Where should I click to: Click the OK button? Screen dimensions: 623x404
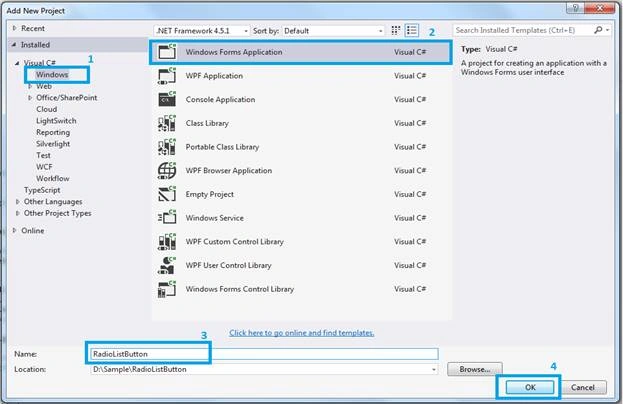pos(530,387)
